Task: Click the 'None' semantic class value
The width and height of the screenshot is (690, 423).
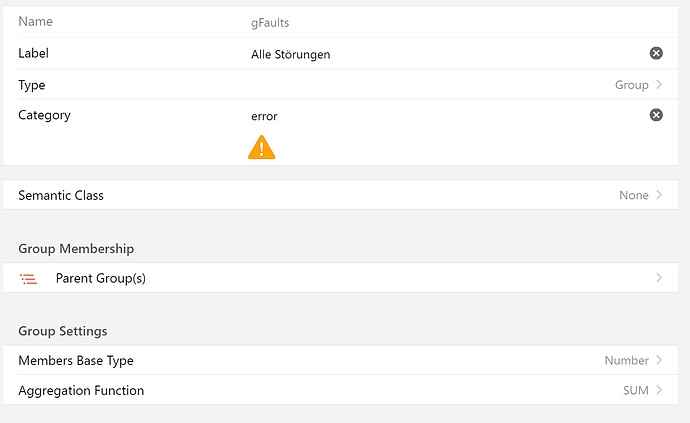Action: tap(633, 195)
